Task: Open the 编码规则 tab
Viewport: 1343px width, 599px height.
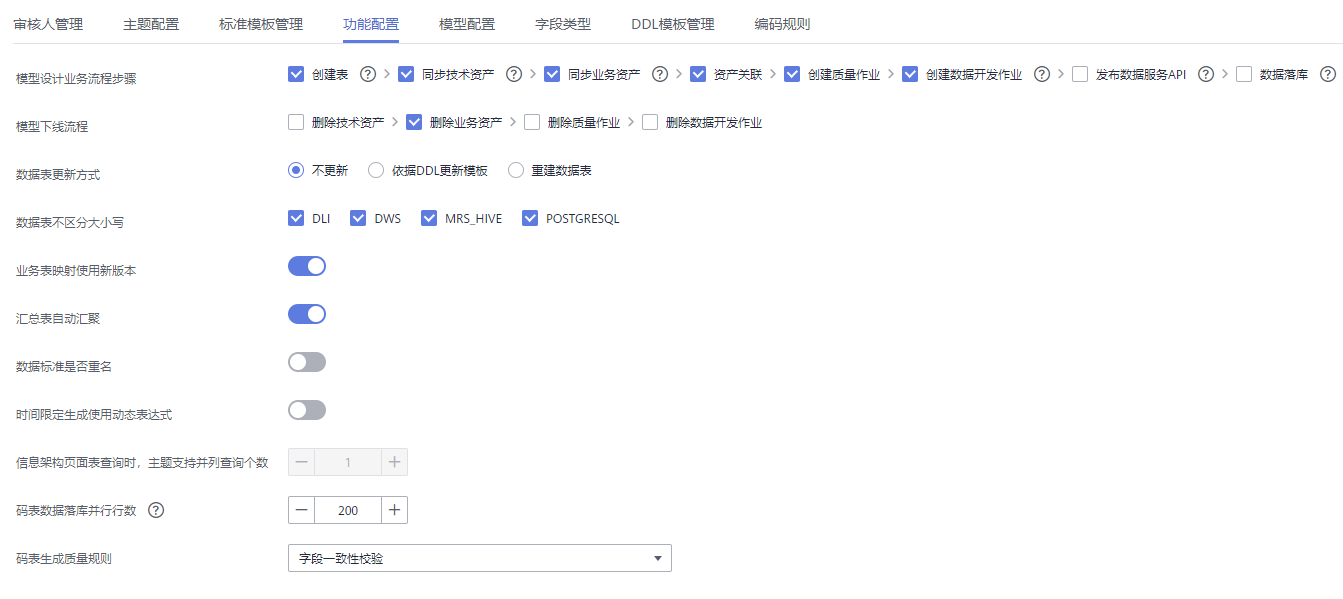Action: 782,24
